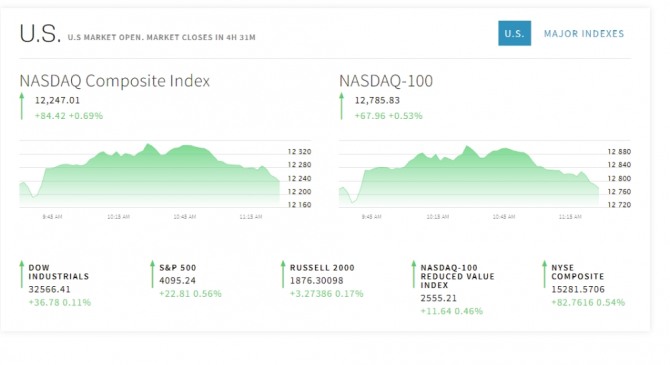
Task: Open the S&P 500 index label
Action: click(178, 268)
